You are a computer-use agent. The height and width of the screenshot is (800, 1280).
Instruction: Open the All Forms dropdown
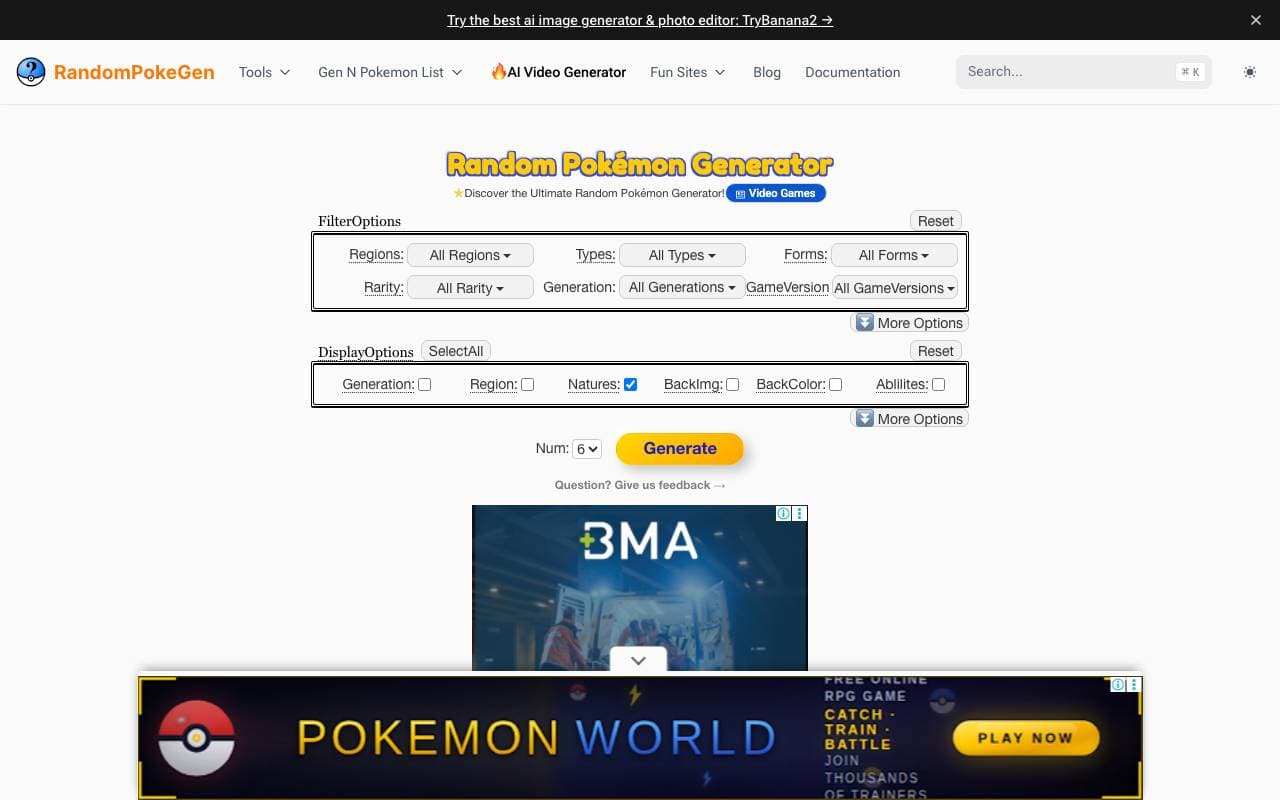coord(894,255)
